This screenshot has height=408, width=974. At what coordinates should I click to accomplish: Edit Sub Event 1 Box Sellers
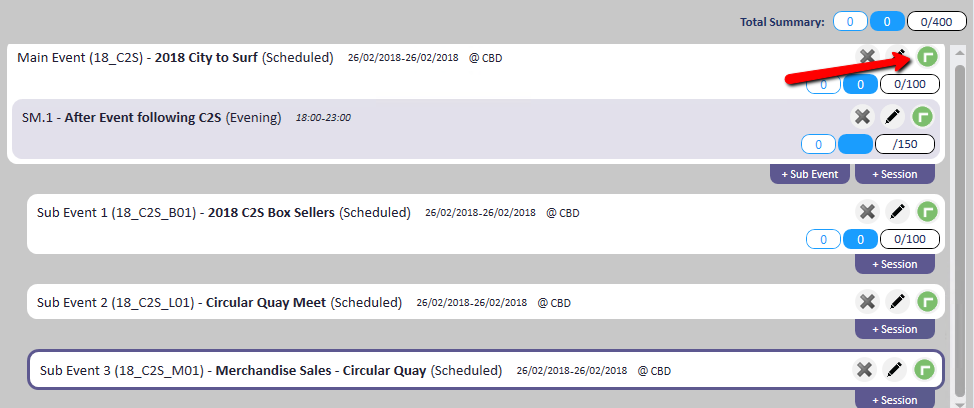[898, 211]
